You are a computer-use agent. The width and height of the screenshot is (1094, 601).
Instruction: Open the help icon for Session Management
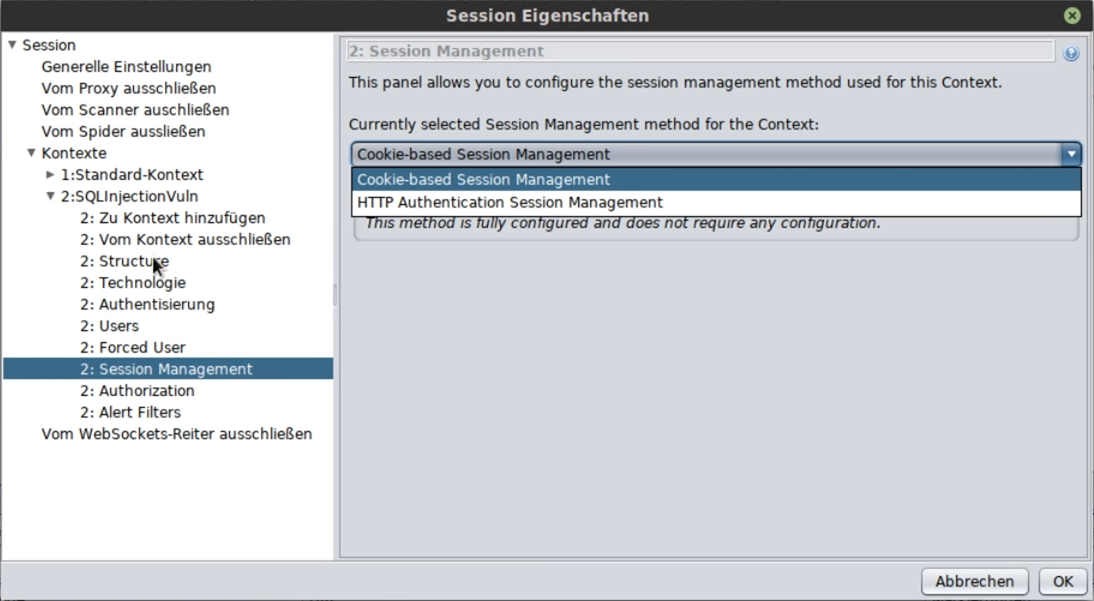[1070, 54]
